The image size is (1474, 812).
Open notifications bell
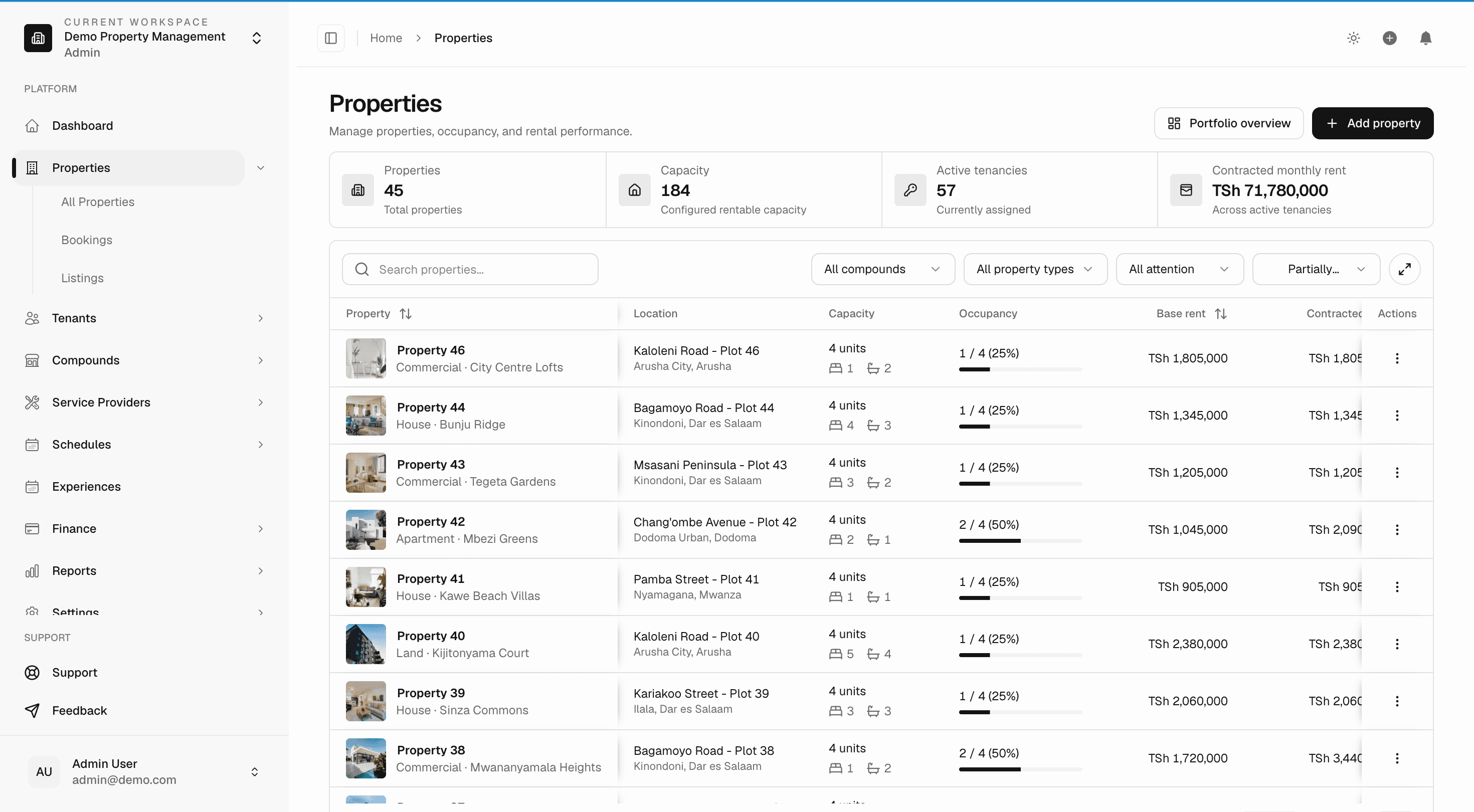coord(1425,38)
